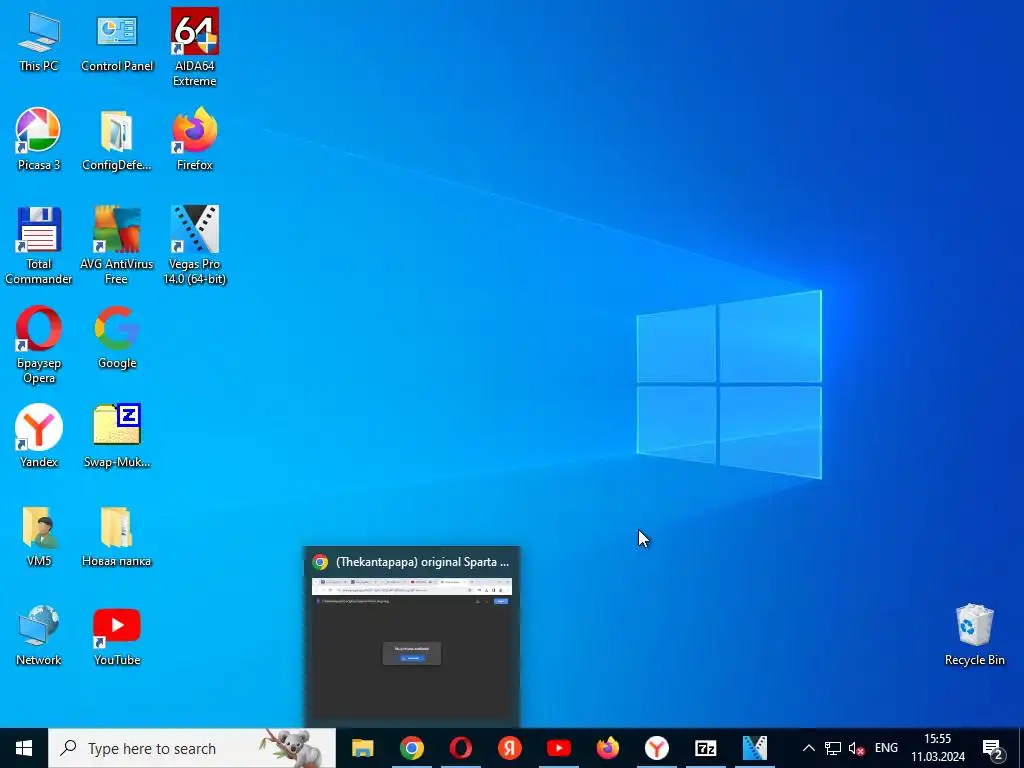Open Браузер Opera desktop shortcut
Screen dimensions: 1024x768
39,345
